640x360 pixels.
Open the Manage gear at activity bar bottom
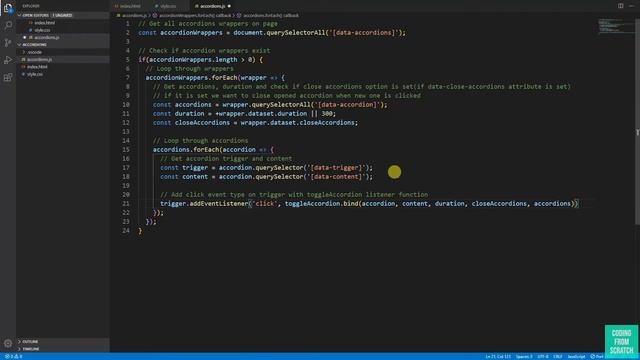point(8,343)
